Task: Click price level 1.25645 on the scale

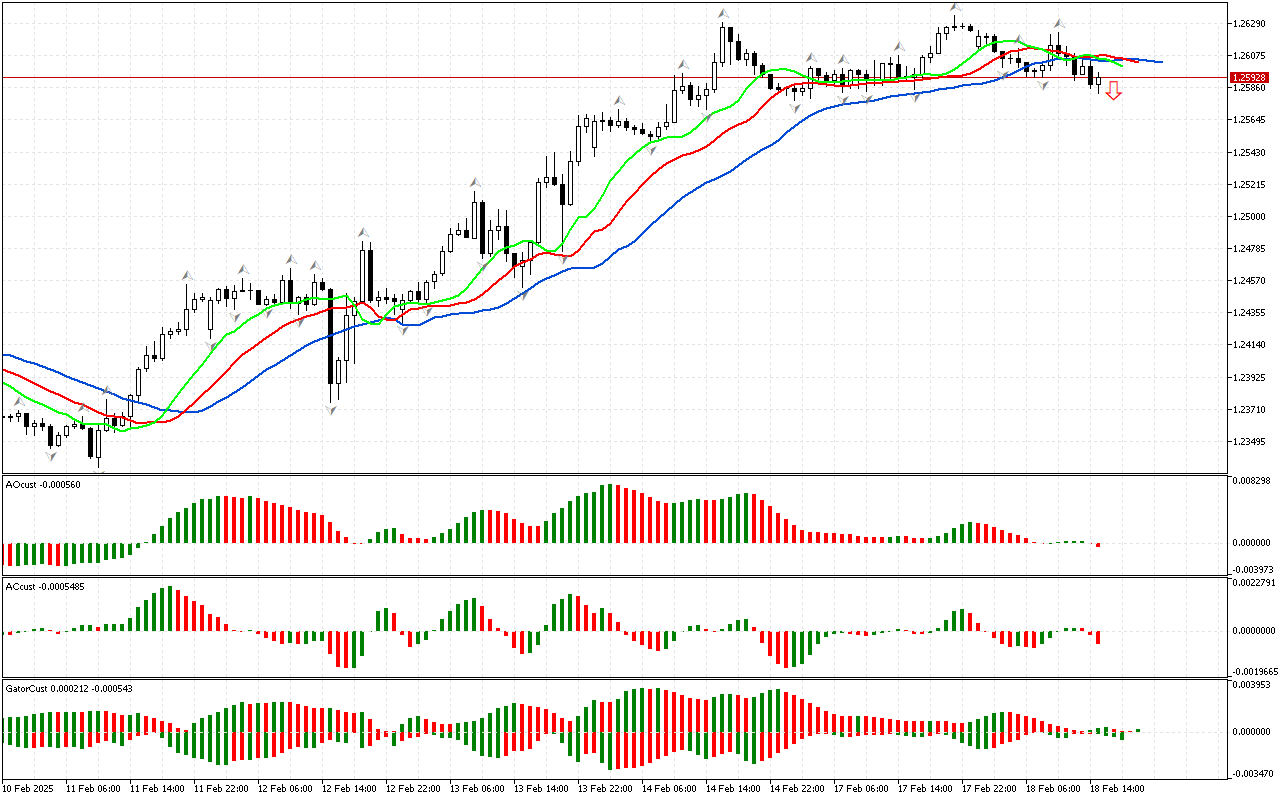Action: click(1249, 120)
